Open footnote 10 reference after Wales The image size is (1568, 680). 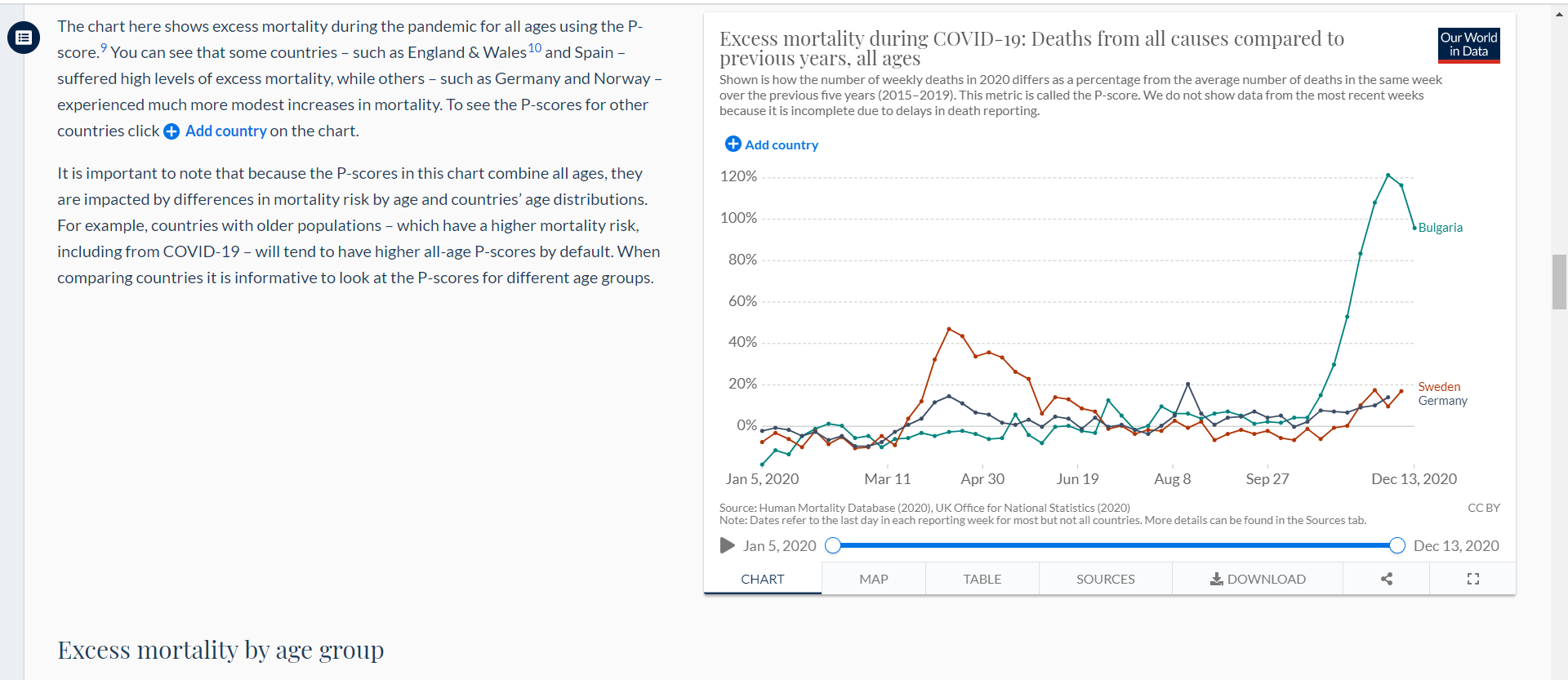tap(534, 47)
